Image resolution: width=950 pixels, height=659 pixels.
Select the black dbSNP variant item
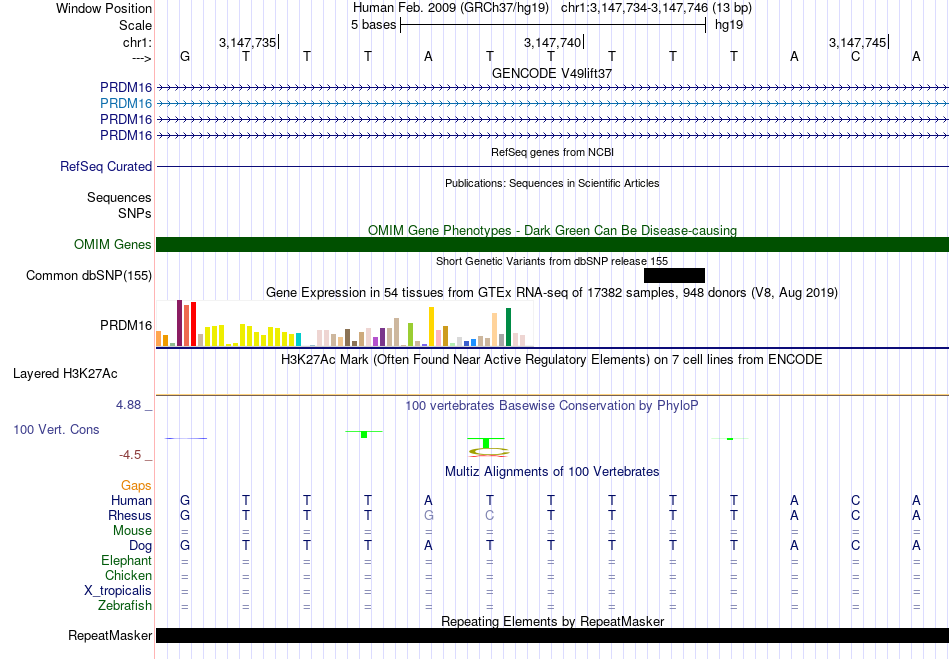(674, 276)
